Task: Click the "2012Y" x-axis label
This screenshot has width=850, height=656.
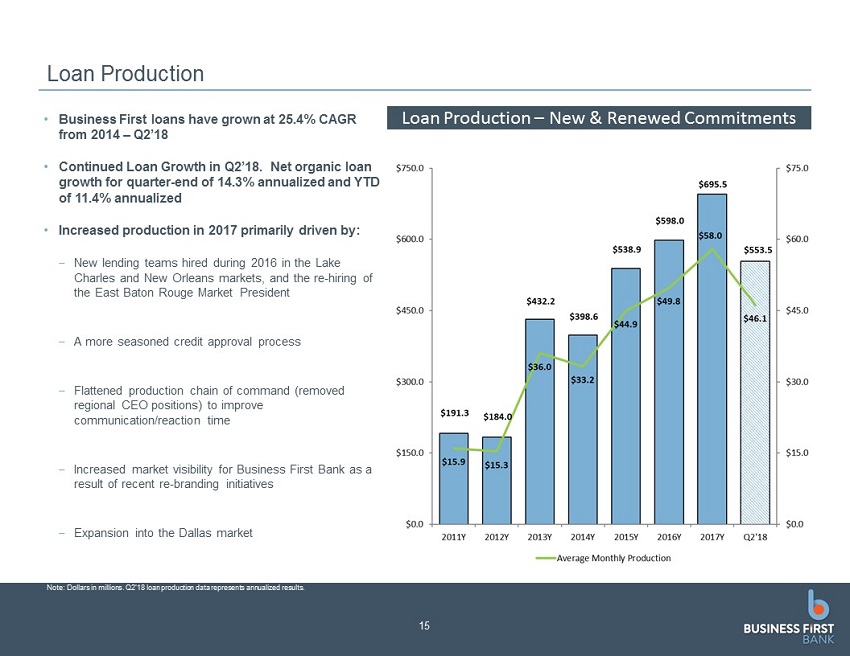Action: coord(497,537)
